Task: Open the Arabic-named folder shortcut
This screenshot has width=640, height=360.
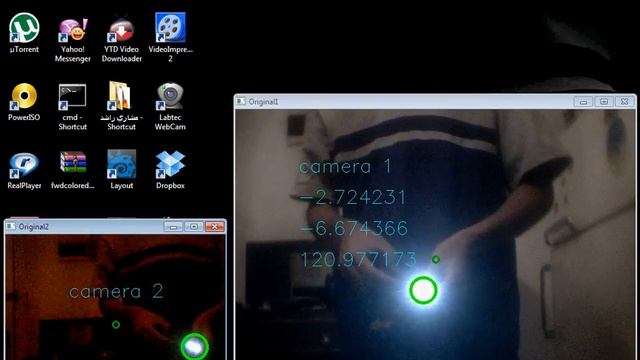Action: [x=121, y=96]
